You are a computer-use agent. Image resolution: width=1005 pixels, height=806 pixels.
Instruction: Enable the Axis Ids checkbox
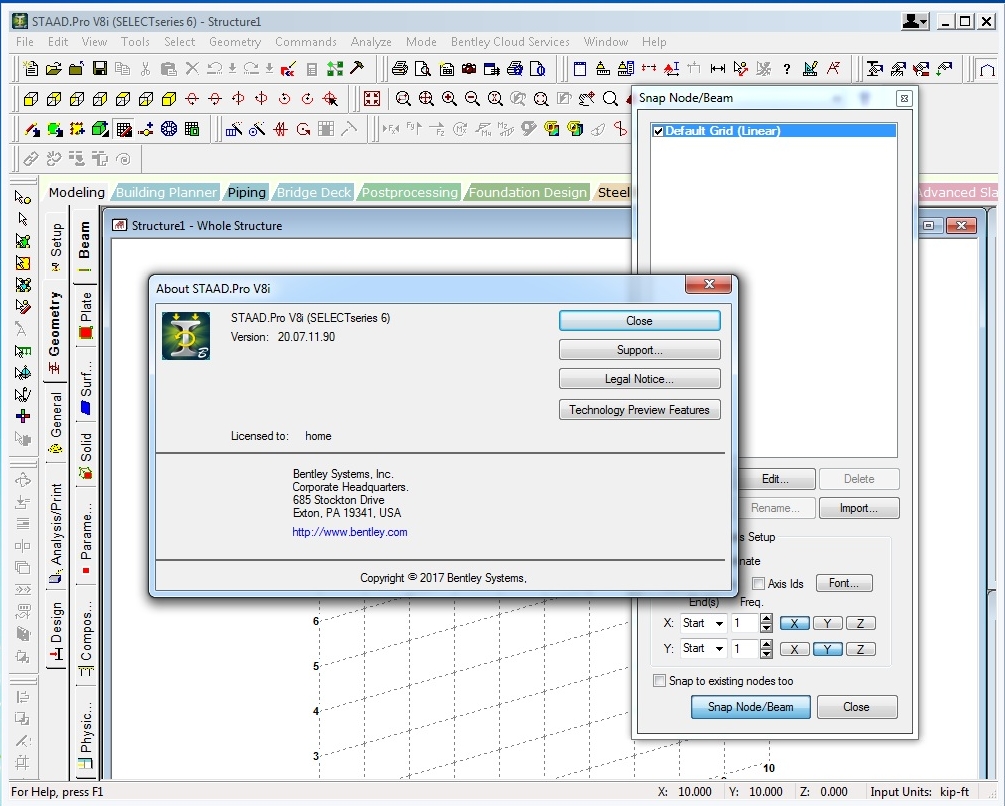pos(758,583)
